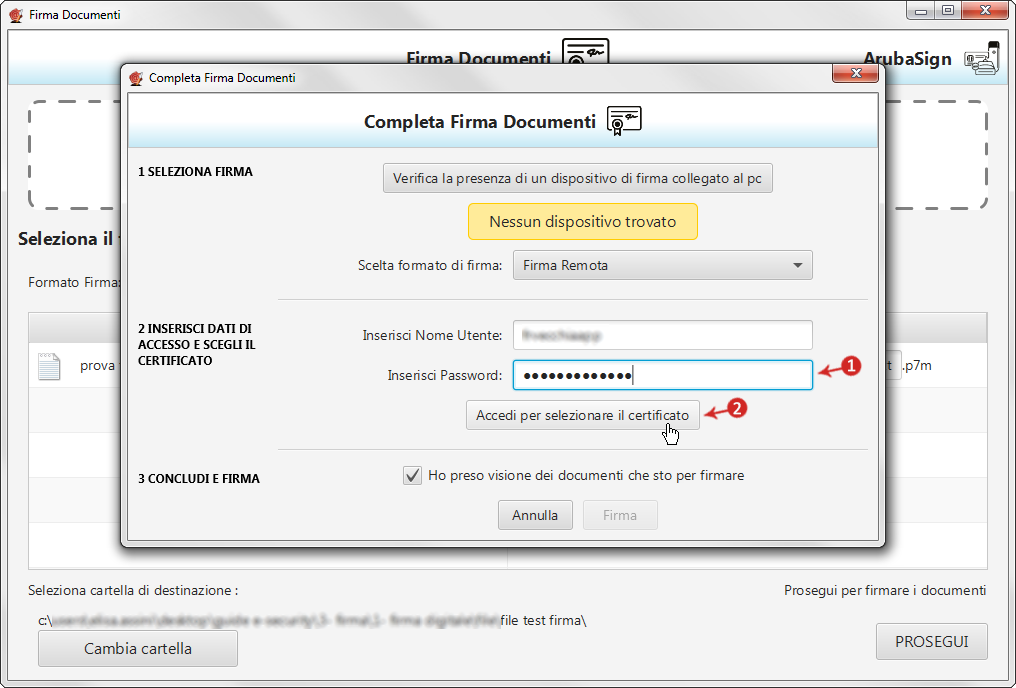Click the 'Seleziona cartella di destinazione' label
The width and height of the screenshot is (1016, 688).
(133, 590)
